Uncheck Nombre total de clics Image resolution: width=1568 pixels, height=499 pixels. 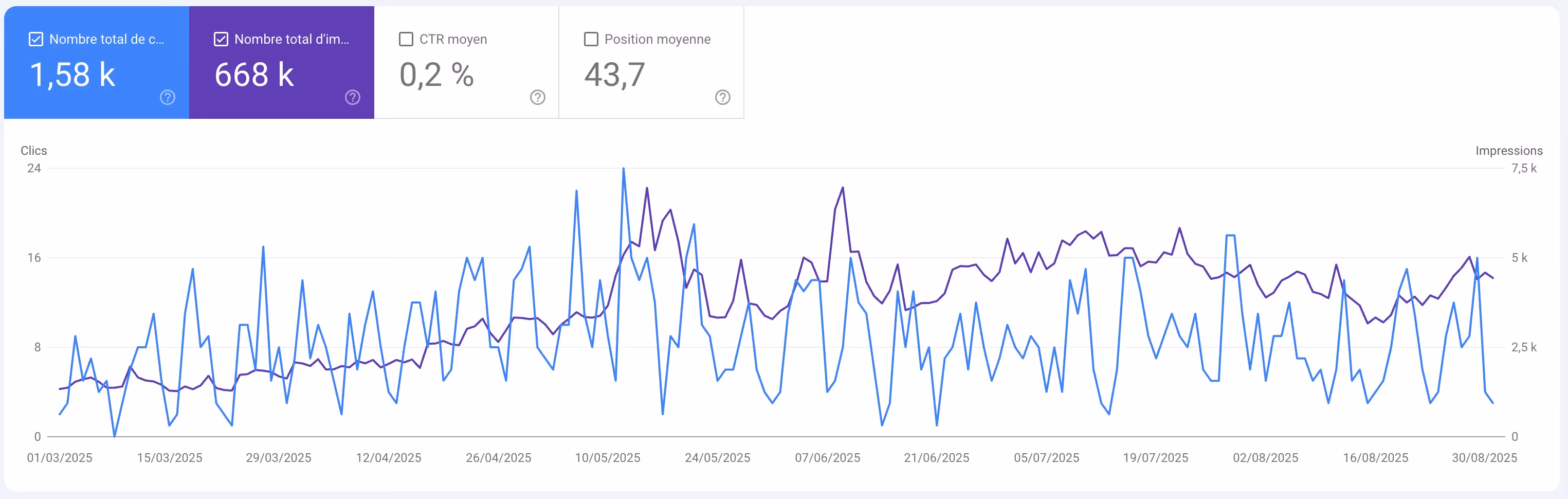35,39
